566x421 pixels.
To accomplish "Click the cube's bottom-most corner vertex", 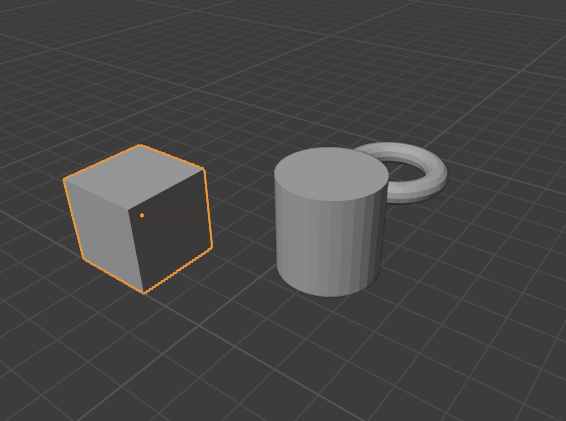I will 144,293.
